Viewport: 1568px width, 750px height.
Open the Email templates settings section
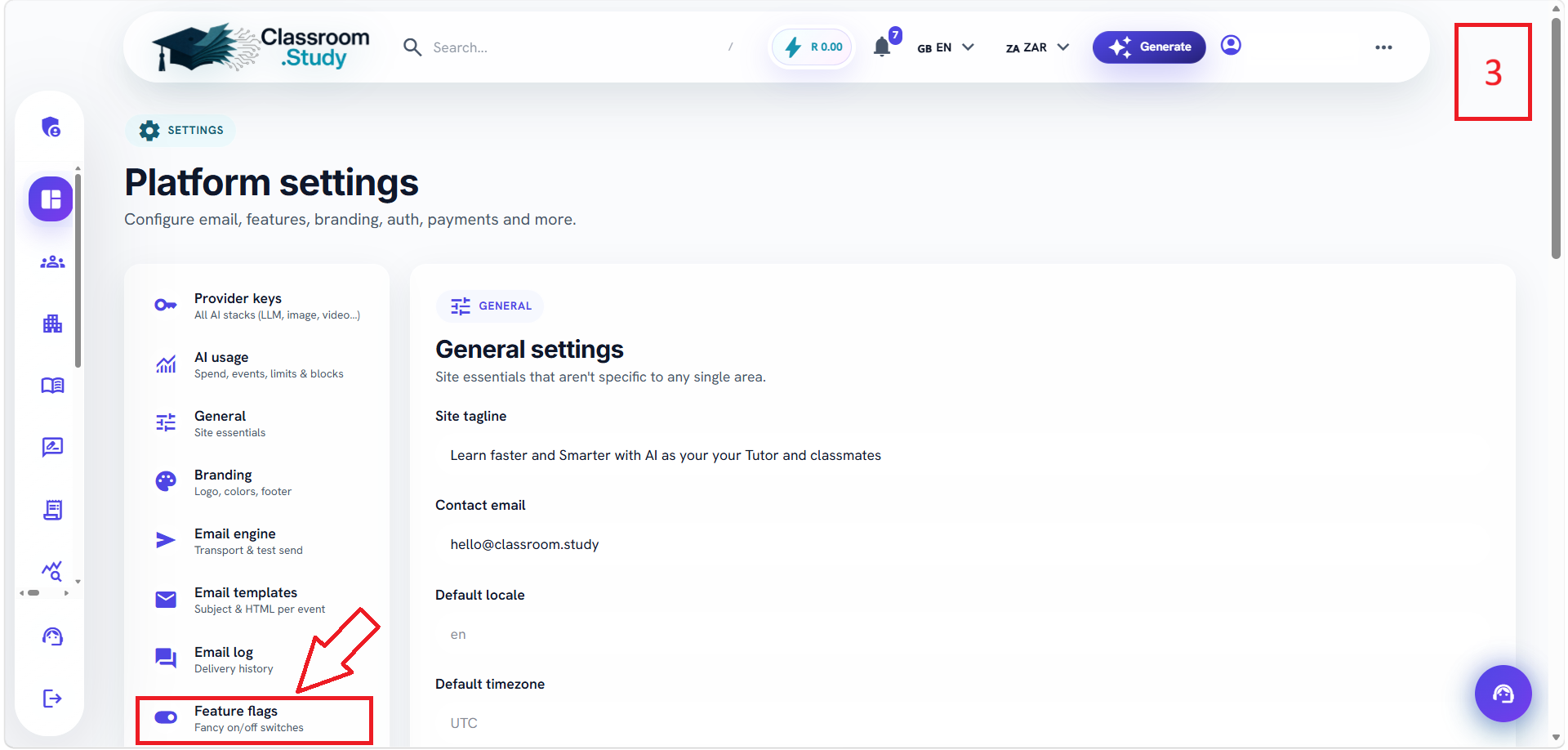[257, 600]
